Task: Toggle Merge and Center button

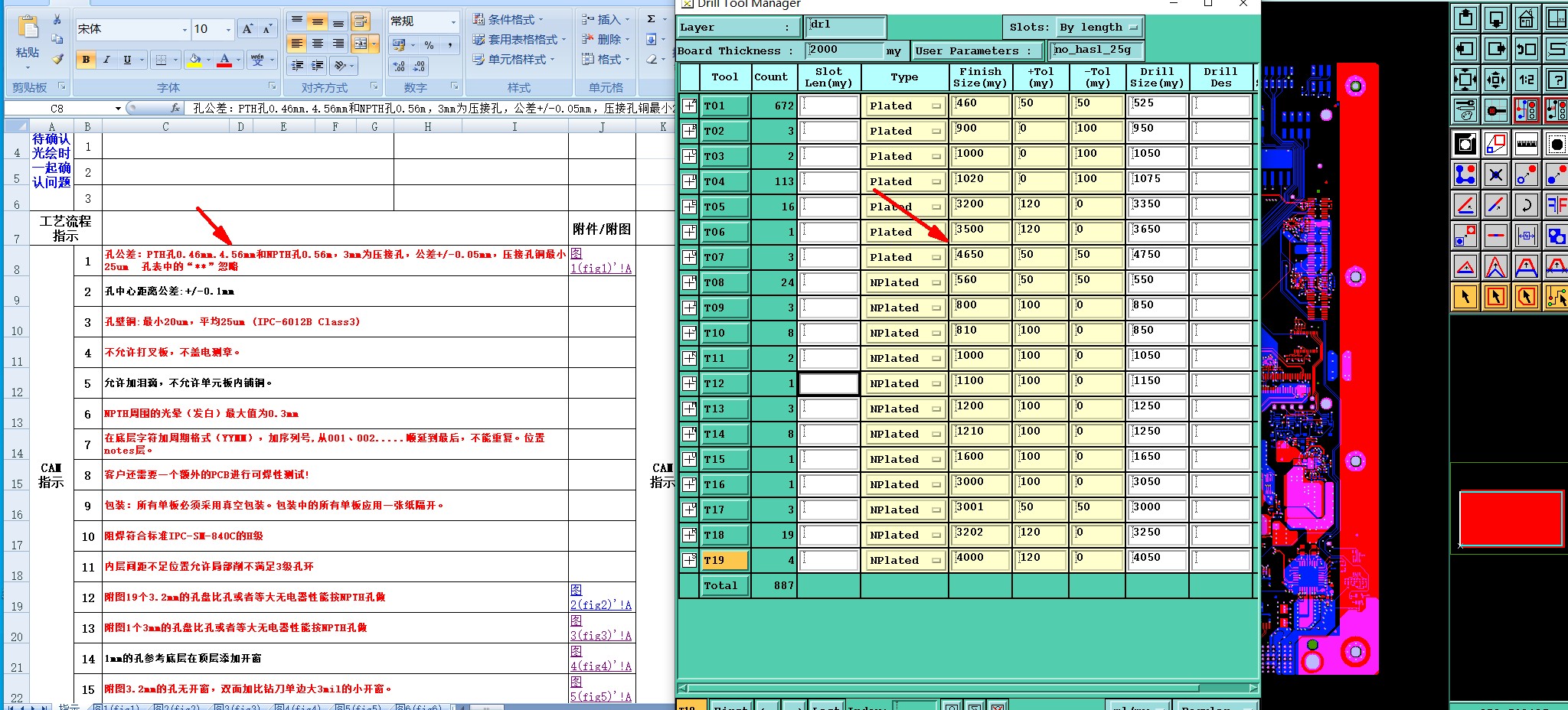Action: [361, 43]
